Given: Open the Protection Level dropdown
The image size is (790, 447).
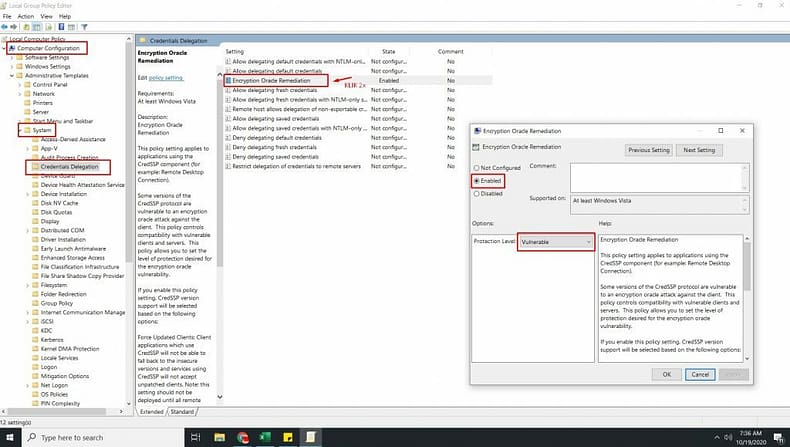Looking at the screenshot, I should pos(556,242).
